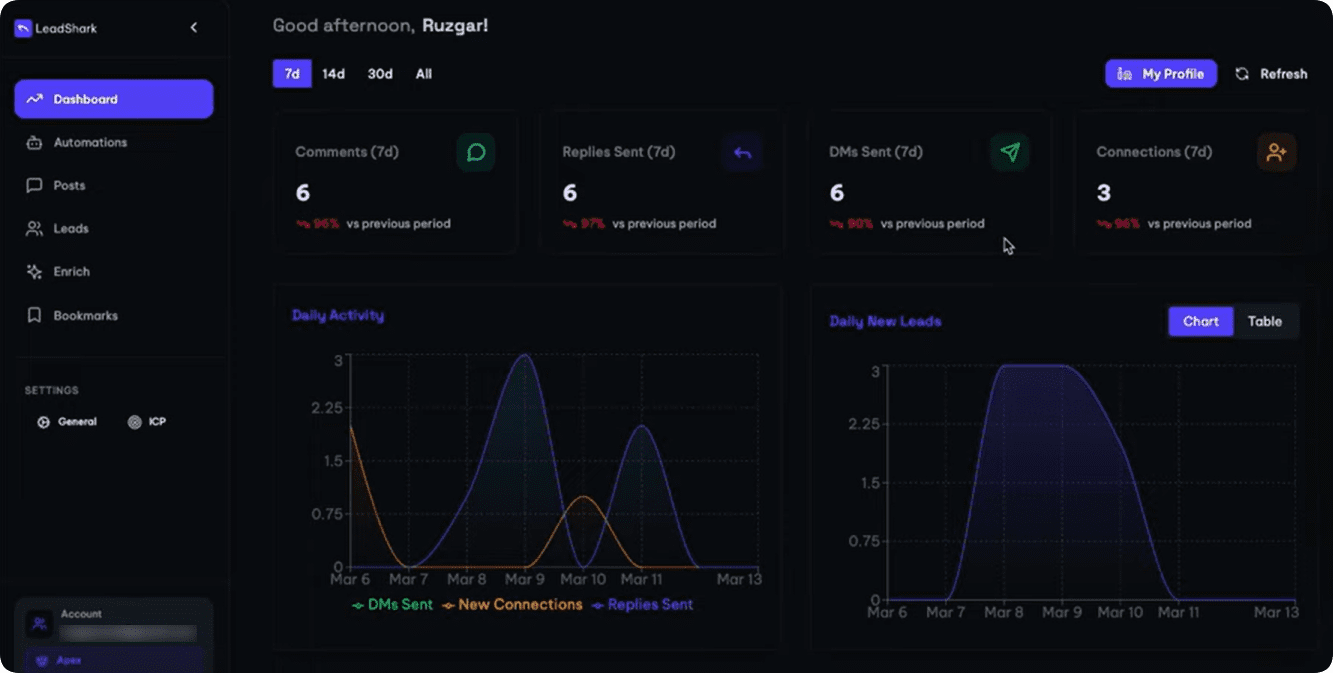Go to the Leads section
The height and width of the screenshot is (673, 1333).
pyautogui.click(x=70, y=229)
